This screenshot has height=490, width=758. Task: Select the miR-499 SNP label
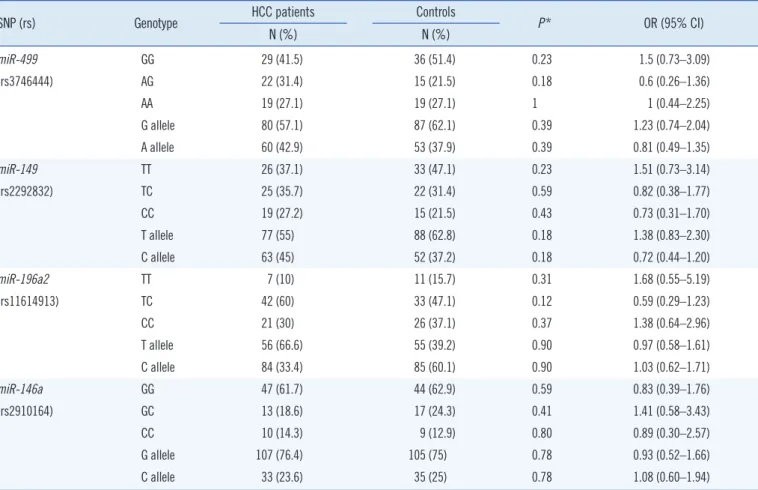(19, 59)
